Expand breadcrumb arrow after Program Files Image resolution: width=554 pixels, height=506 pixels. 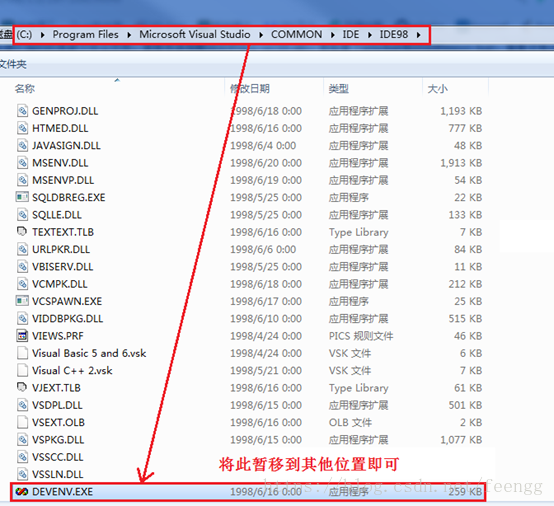point(129,35)
